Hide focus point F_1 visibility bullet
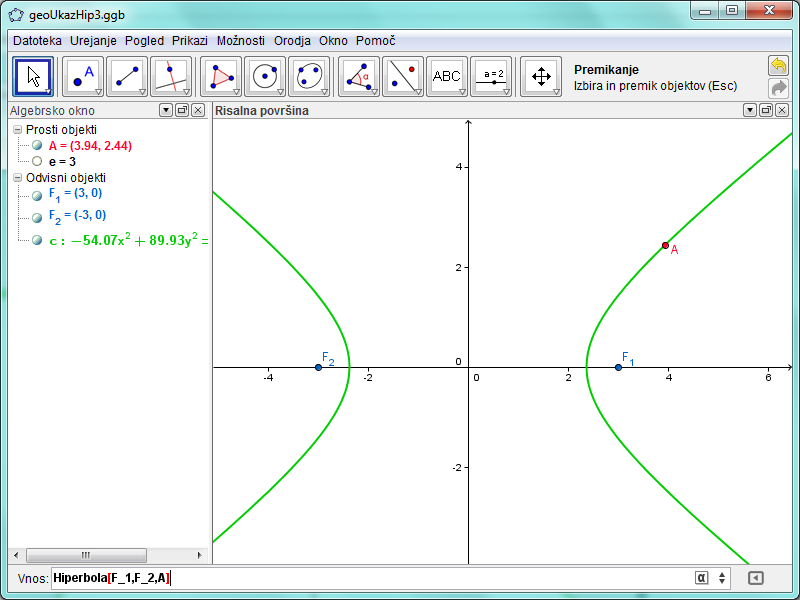The height and width of the screenshot is (600, 800). (37, 194)
